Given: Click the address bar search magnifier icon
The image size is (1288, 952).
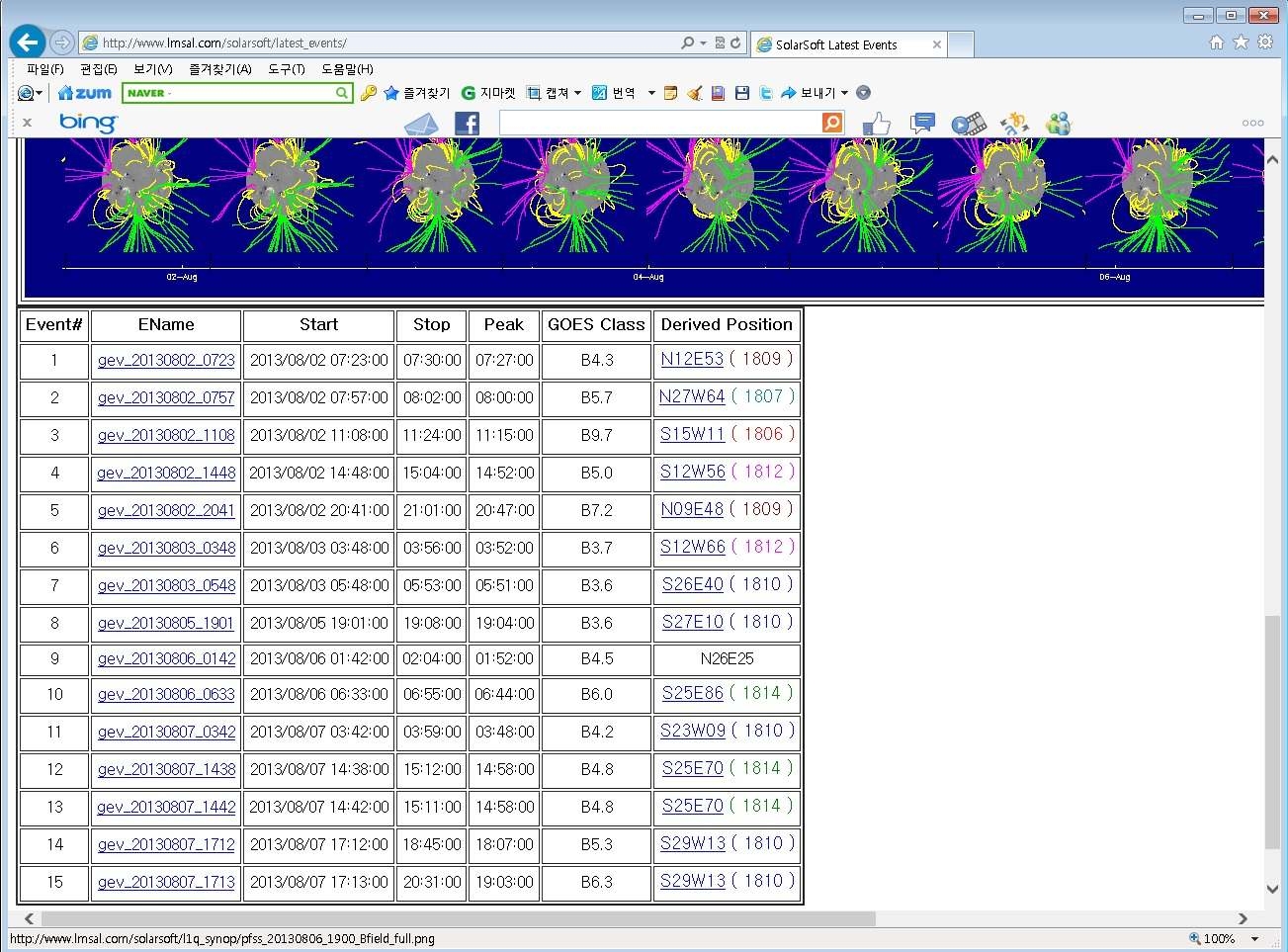Looking at the screenshot, I should tap(688, 43).
